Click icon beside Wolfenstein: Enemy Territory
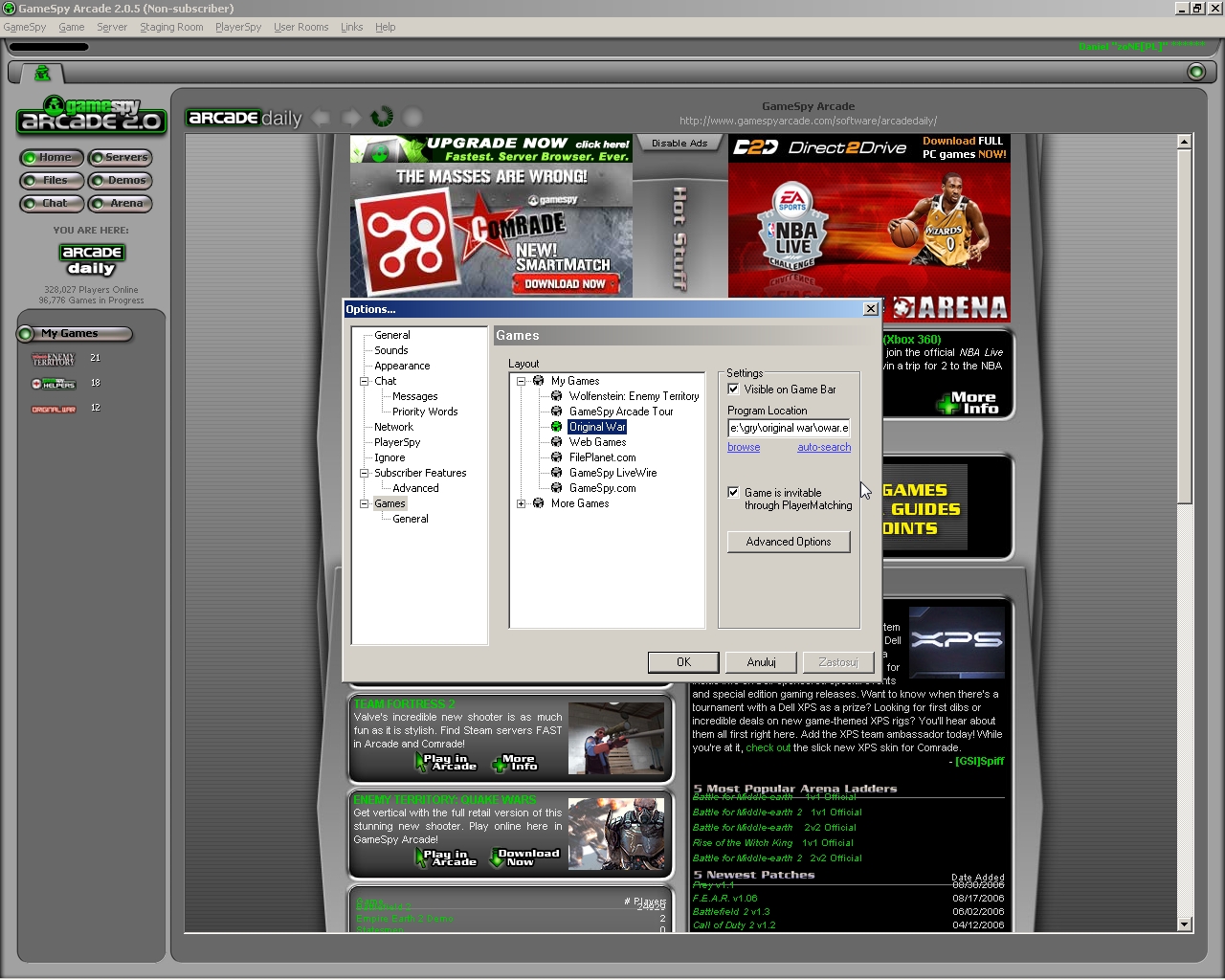The image size is (1225, 980). 556,396
